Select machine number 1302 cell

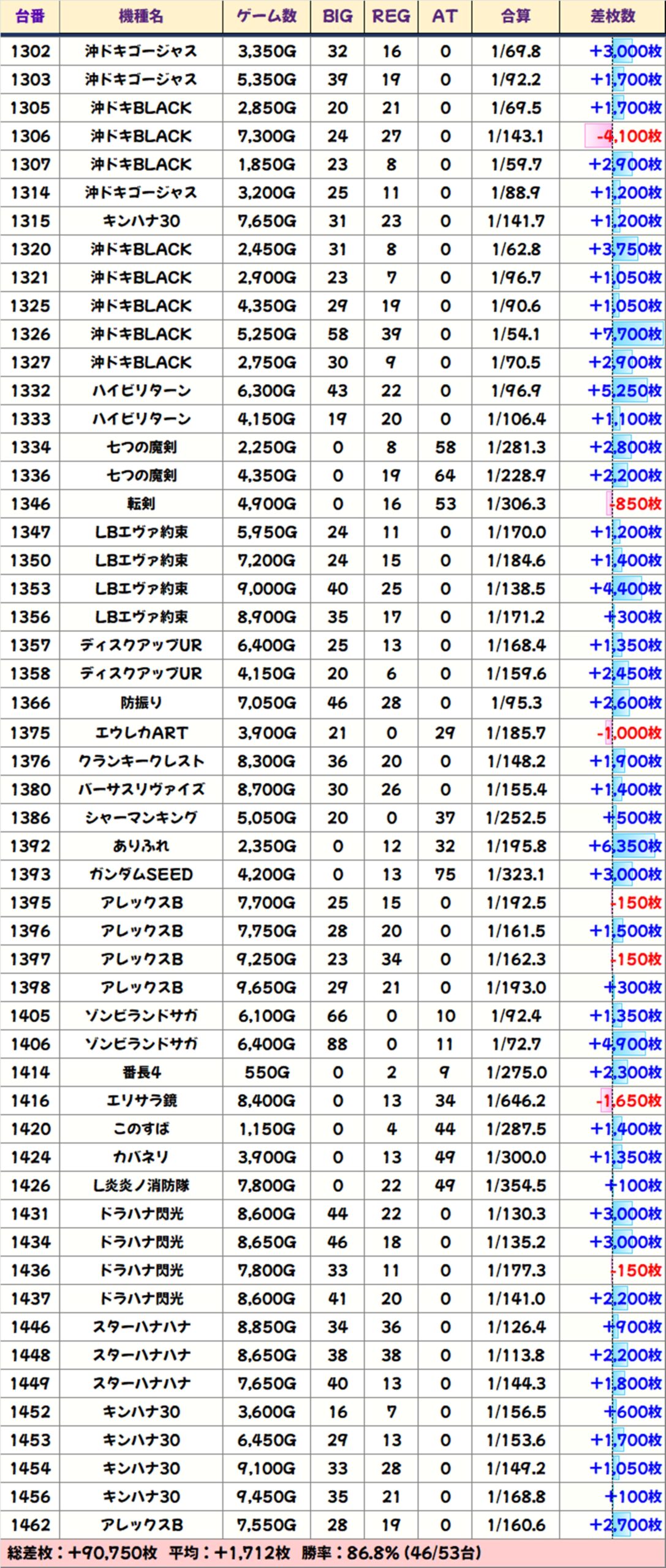click(x=30, y=51)
